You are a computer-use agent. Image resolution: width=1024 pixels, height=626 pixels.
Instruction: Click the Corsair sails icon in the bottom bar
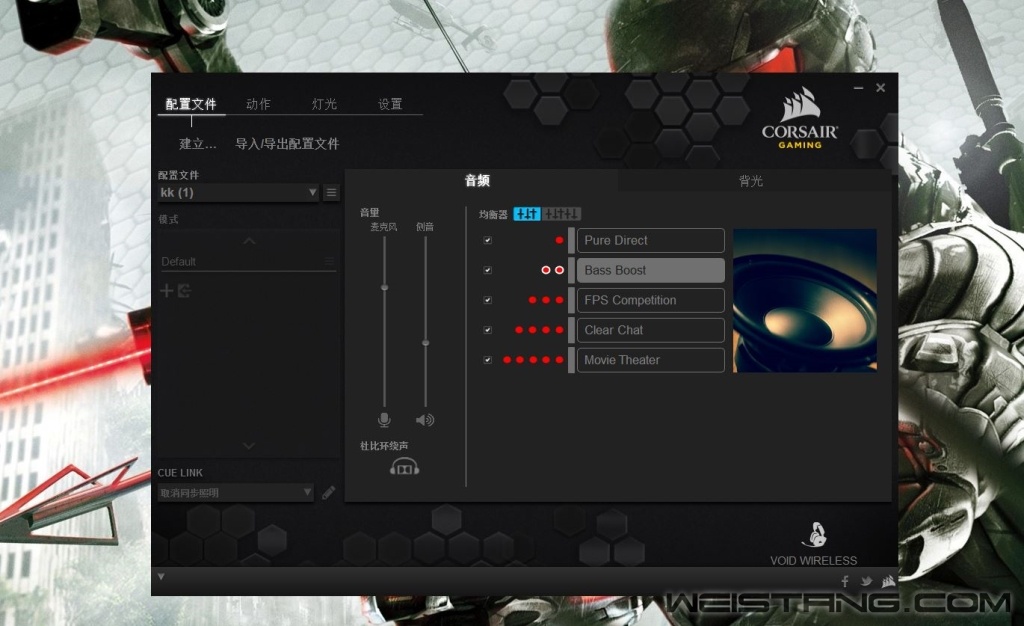coord(888,581)
